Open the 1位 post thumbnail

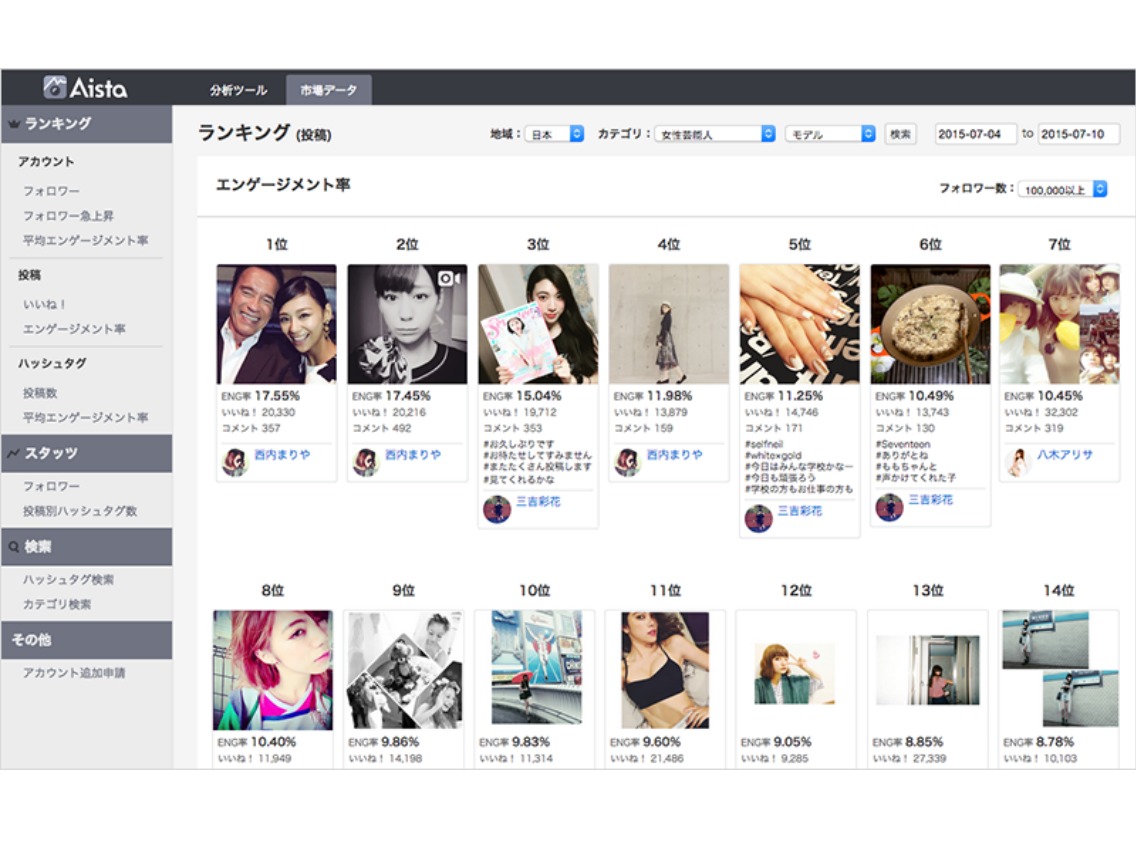[x=277, y=324]
